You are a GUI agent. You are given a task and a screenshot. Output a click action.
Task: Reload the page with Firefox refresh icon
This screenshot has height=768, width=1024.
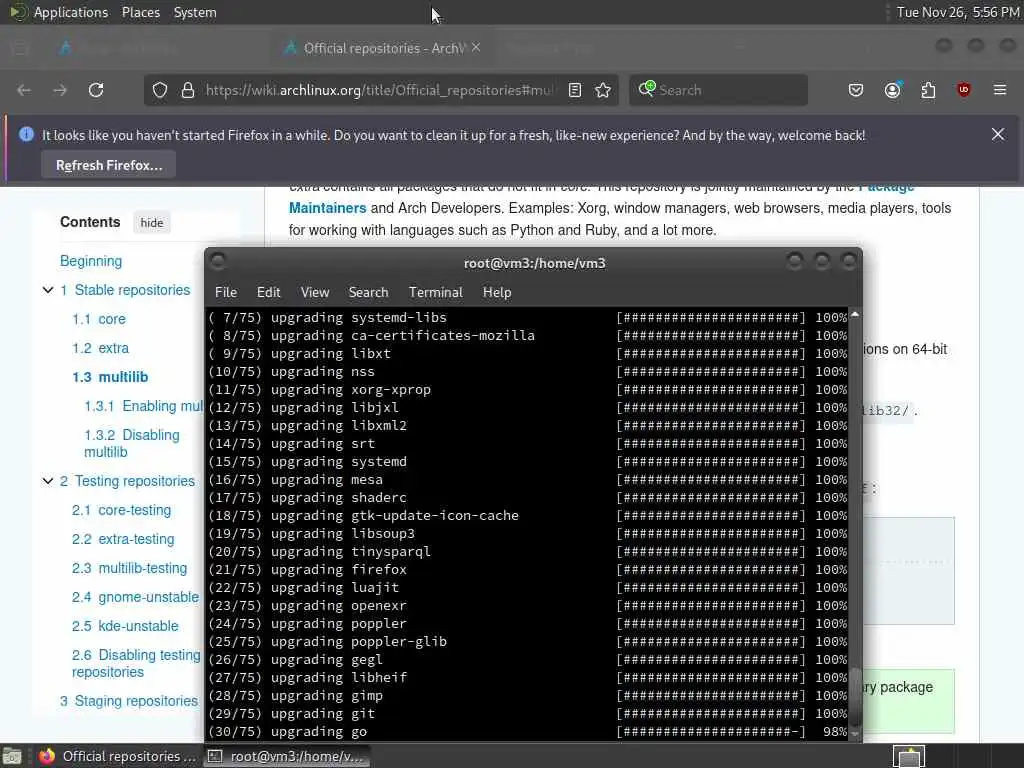click(x=96, y=90)
